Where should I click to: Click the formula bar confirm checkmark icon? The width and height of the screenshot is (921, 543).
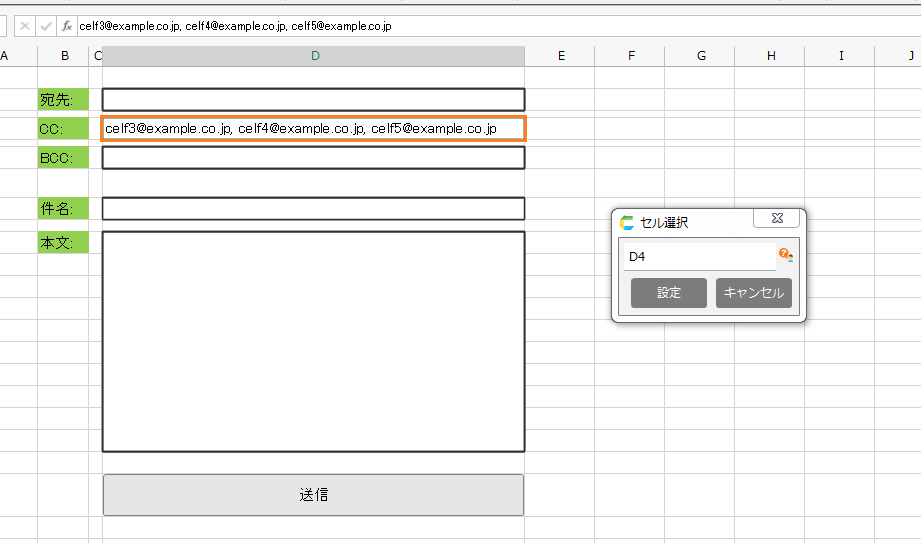pyautogui.click(x=45, y=26)
